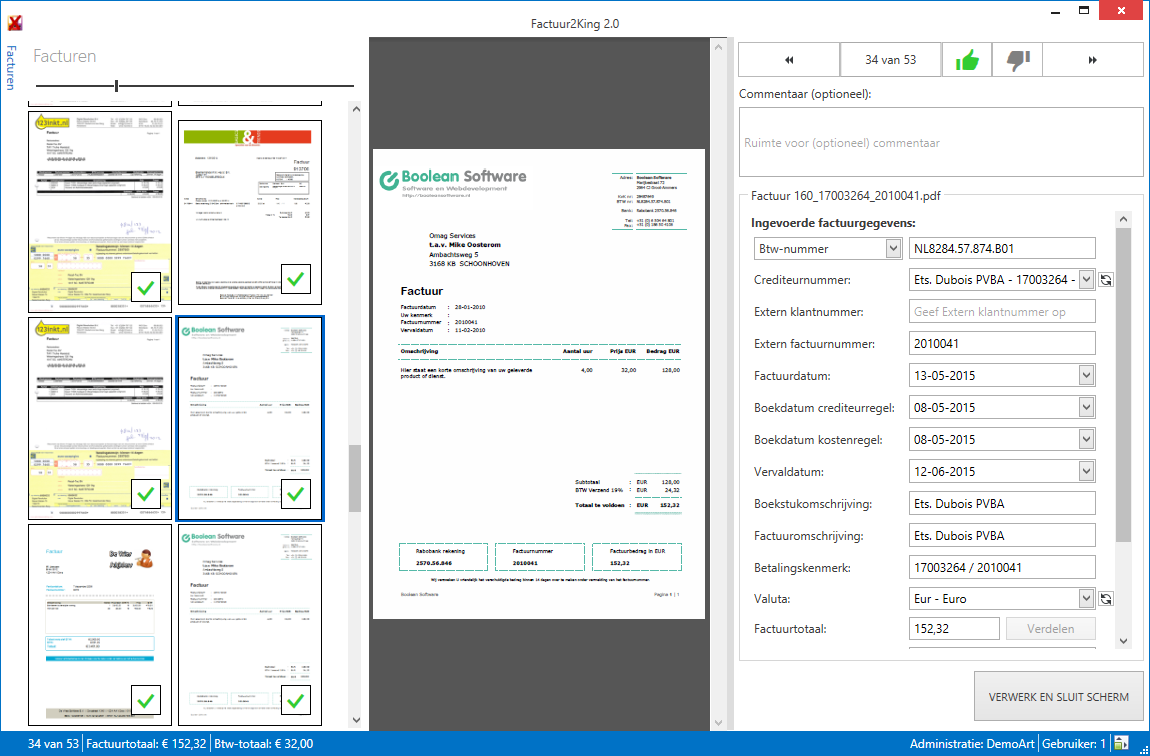Click the Factuur2King app icon
Screen dimensions: 1150x756
click(14, 23)
